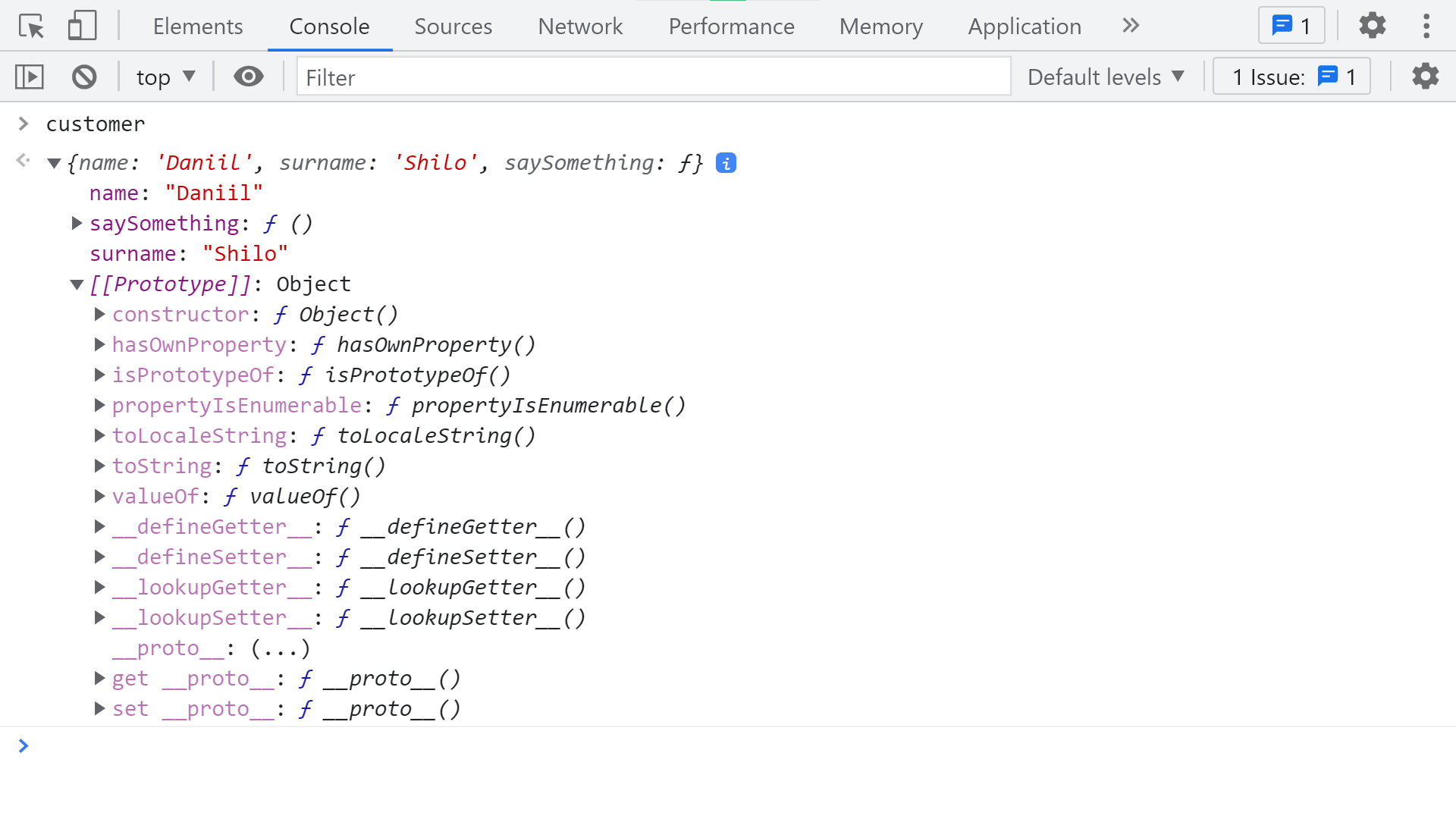Open console settings gear beside the Issue counter
This screenshot has width=1456, height=819.
[1425, 77]
